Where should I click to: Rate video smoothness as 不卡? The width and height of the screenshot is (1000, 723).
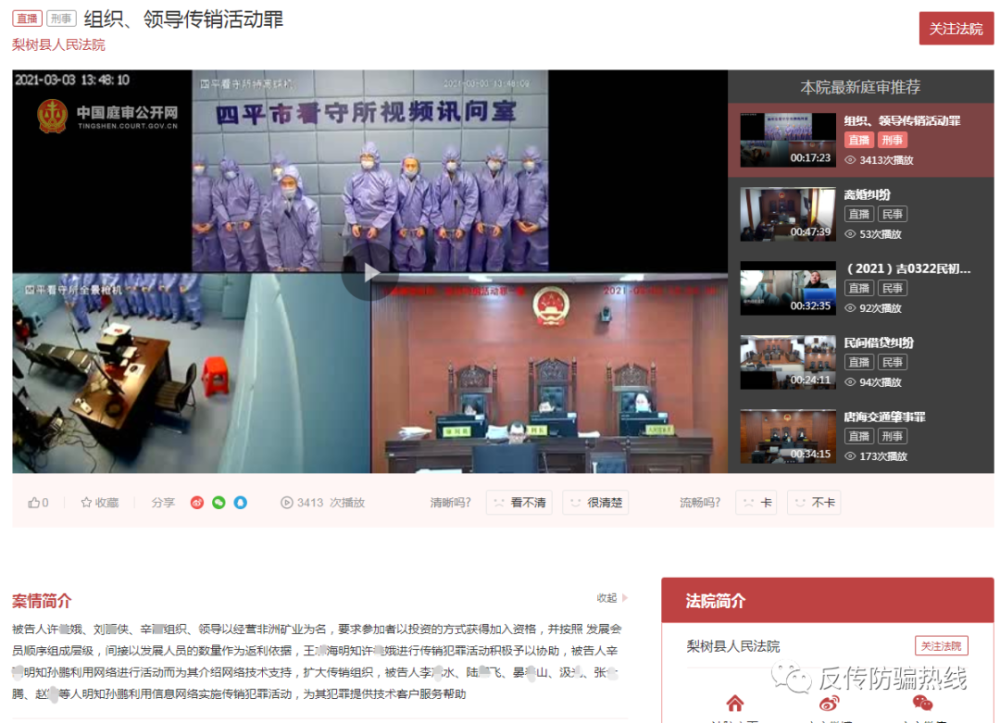[x=813, y=502]
